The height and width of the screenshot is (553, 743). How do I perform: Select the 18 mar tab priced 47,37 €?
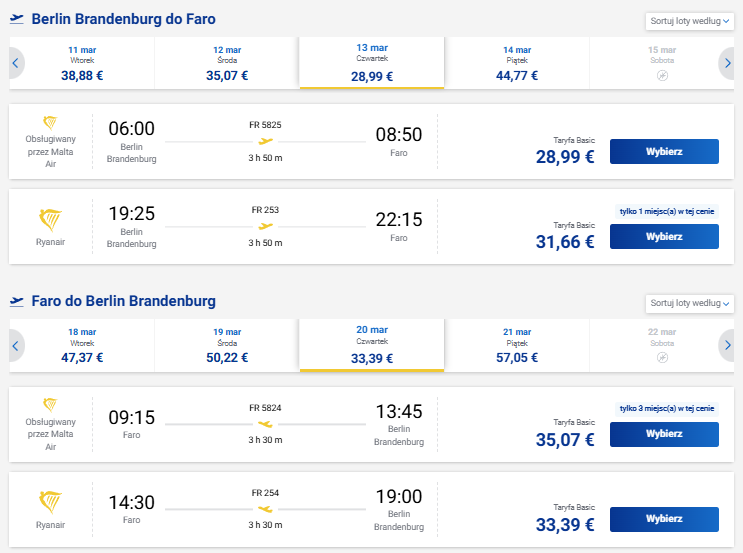[82, 345]
